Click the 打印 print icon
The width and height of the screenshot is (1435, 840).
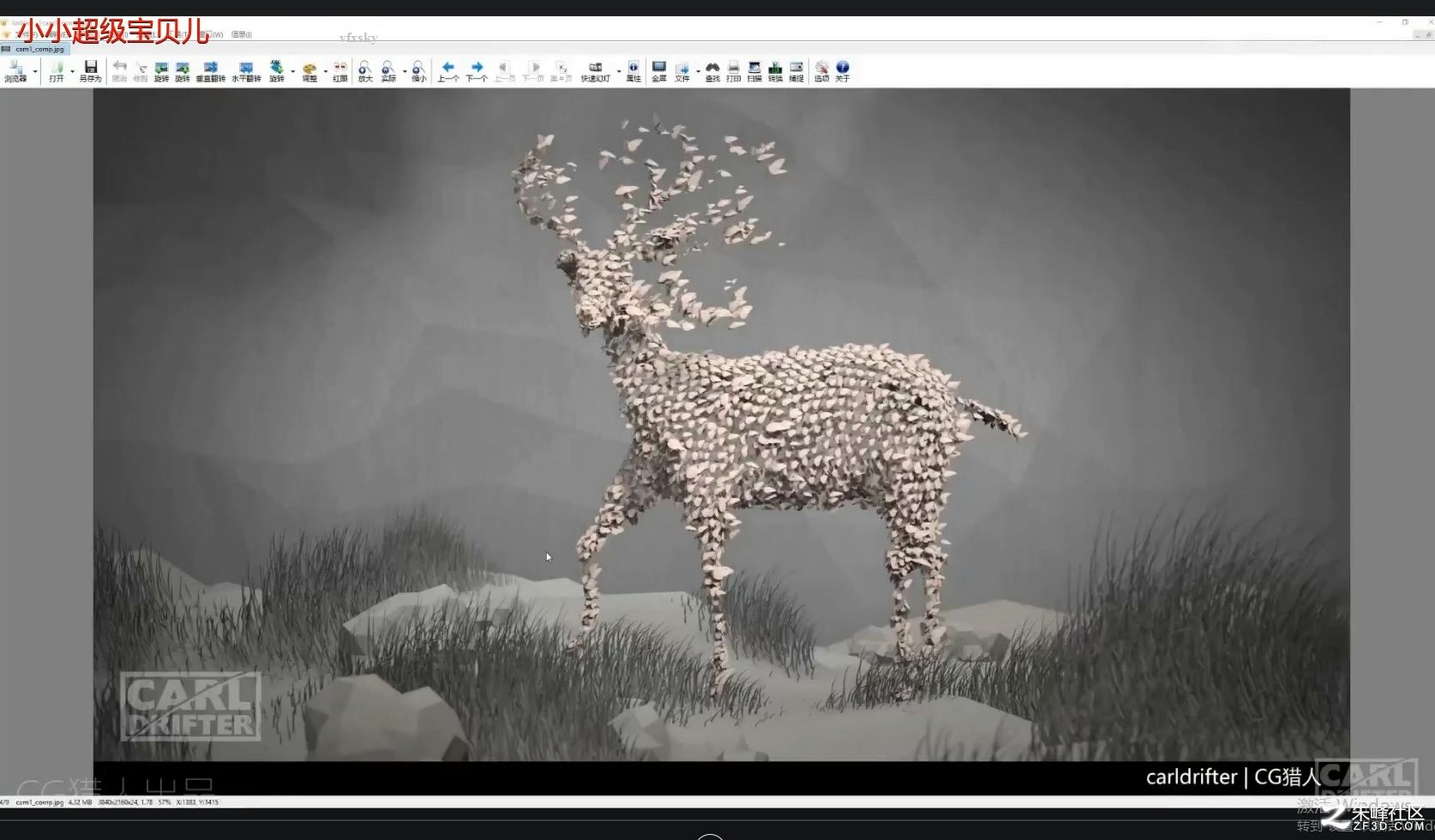tap(734, 71)
